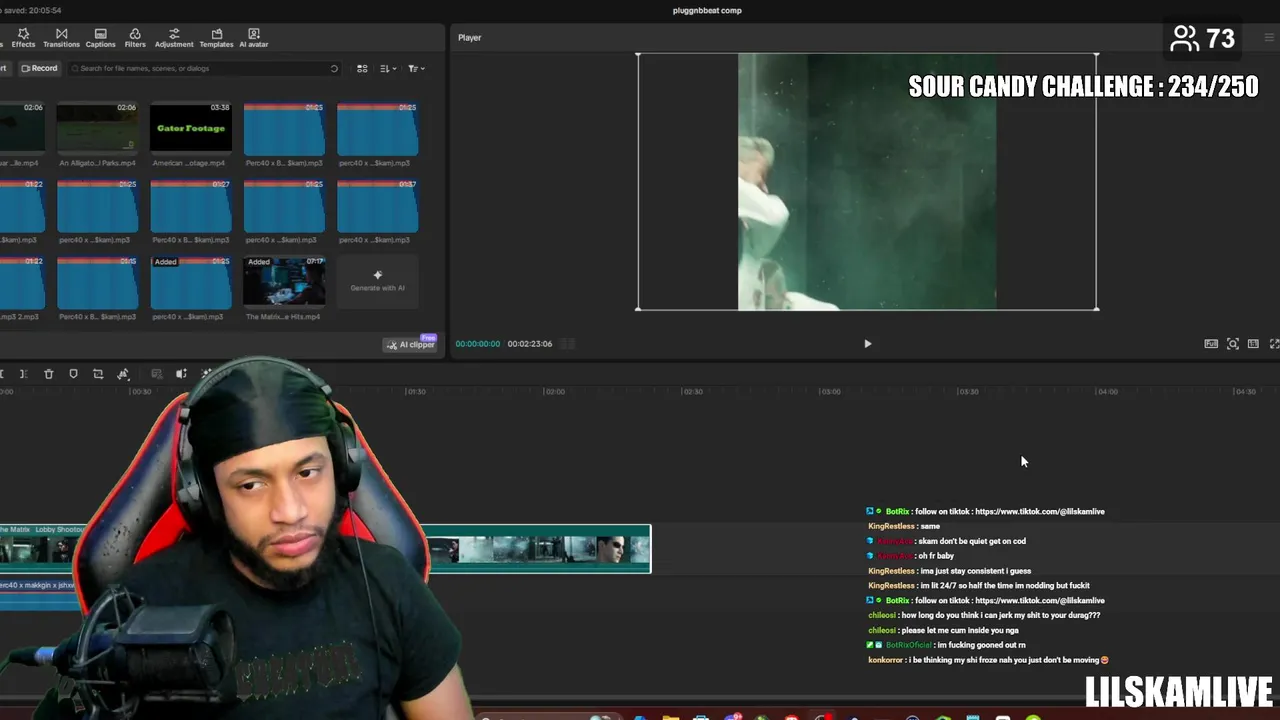Click the top-left handle of the preview frame
Screen dimensions: 1280x720
pos(638,54)
